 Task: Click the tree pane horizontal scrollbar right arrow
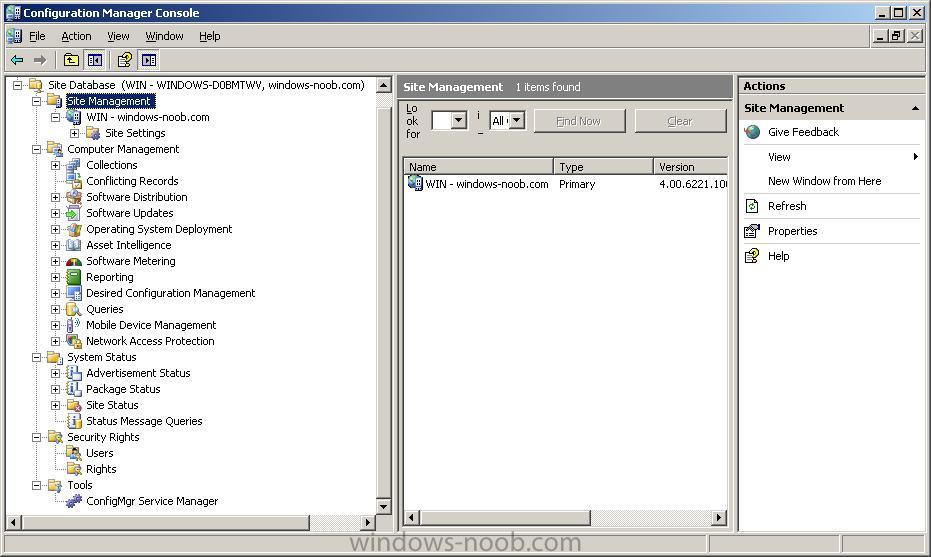tap(368, 523)
